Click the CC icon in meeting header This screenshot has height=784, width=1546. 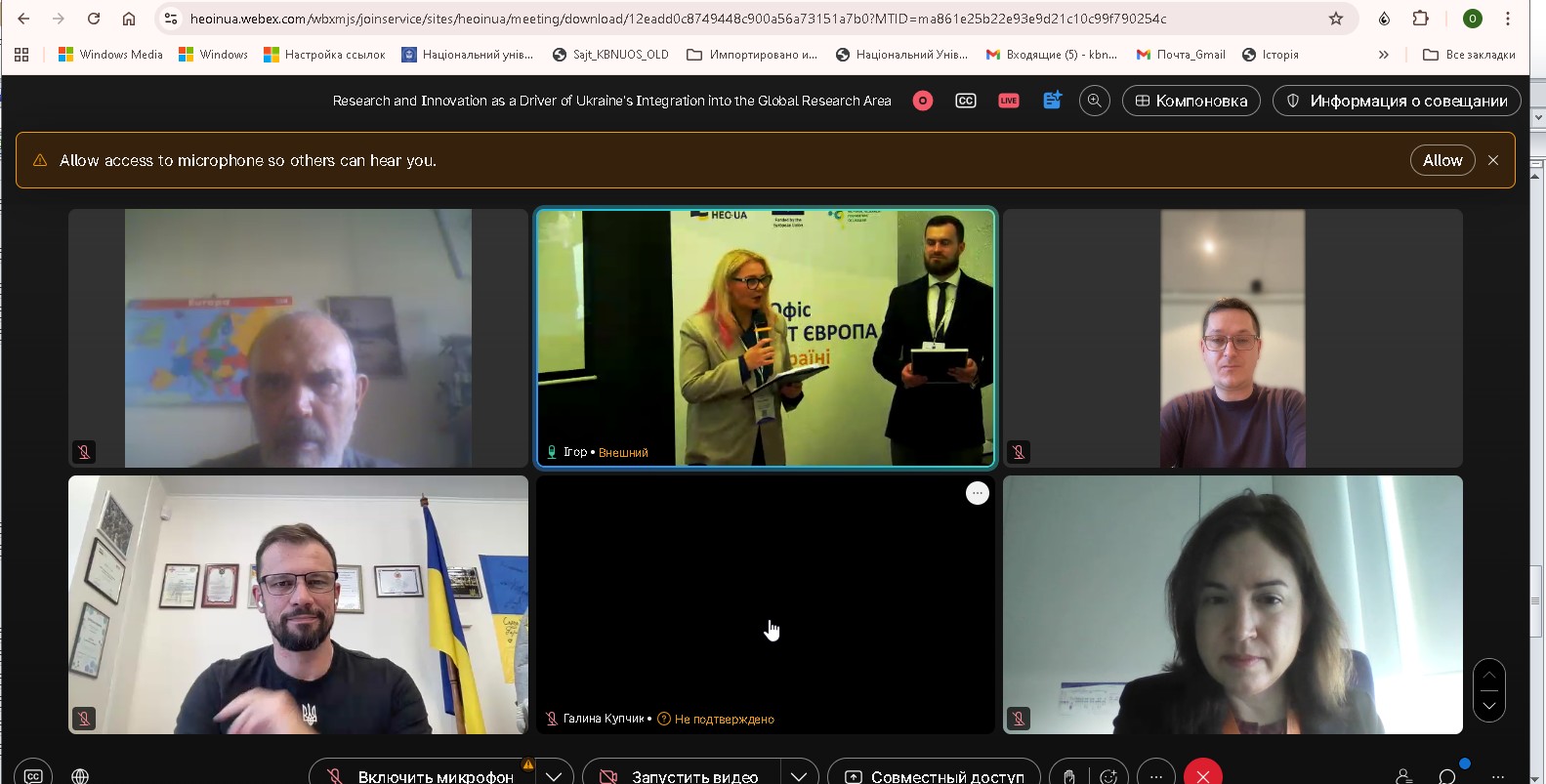point(965,101)
